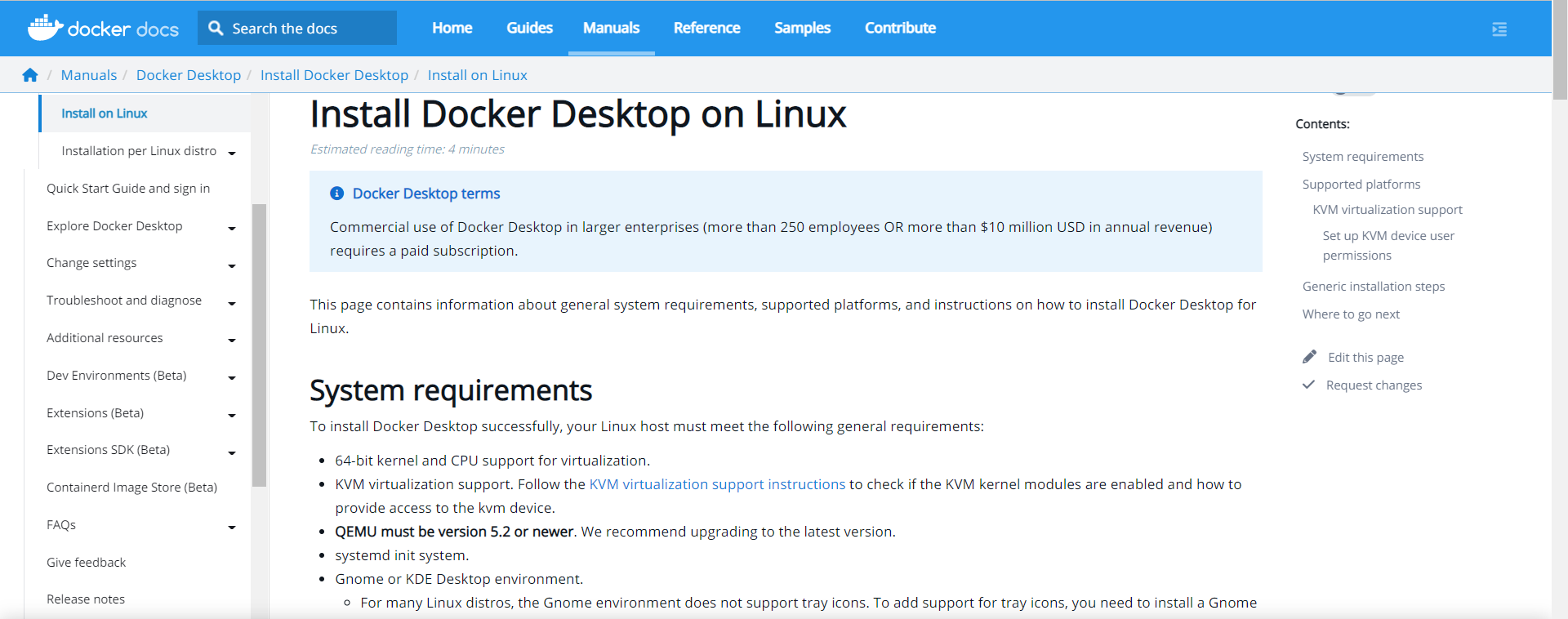The height and width of the screenshot is (619, 1568).
Task: Click the main page vertical scrollbar thumb
Action: [1560, 51]
